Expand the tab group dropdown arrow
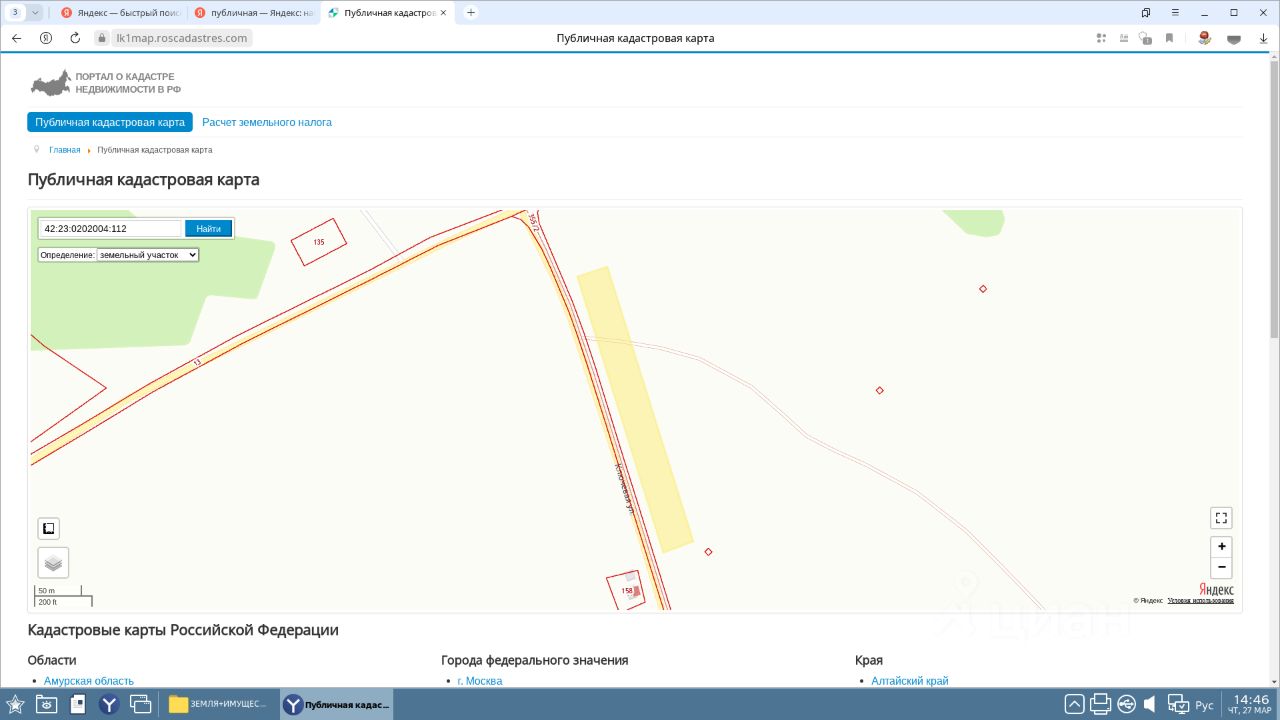The height and width of the screenshot is (720, 1280). click(36, 12)
